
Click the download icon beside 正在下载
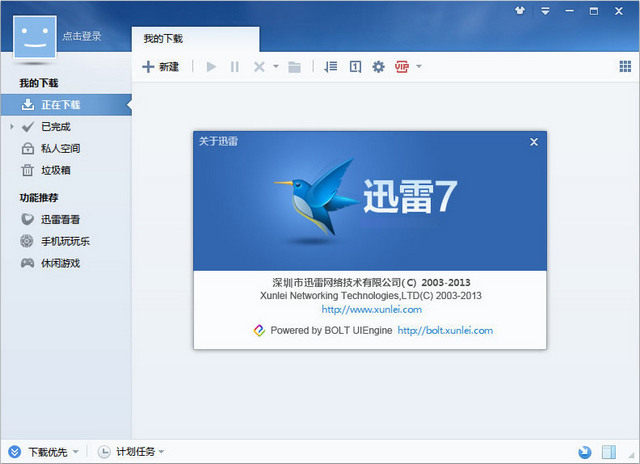click(27, 105)
